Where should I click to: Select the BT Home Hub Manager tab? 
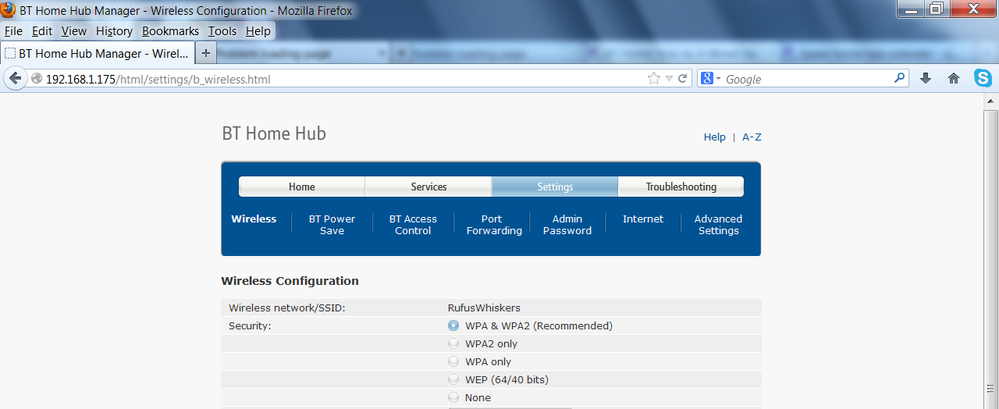pos(96,54)
